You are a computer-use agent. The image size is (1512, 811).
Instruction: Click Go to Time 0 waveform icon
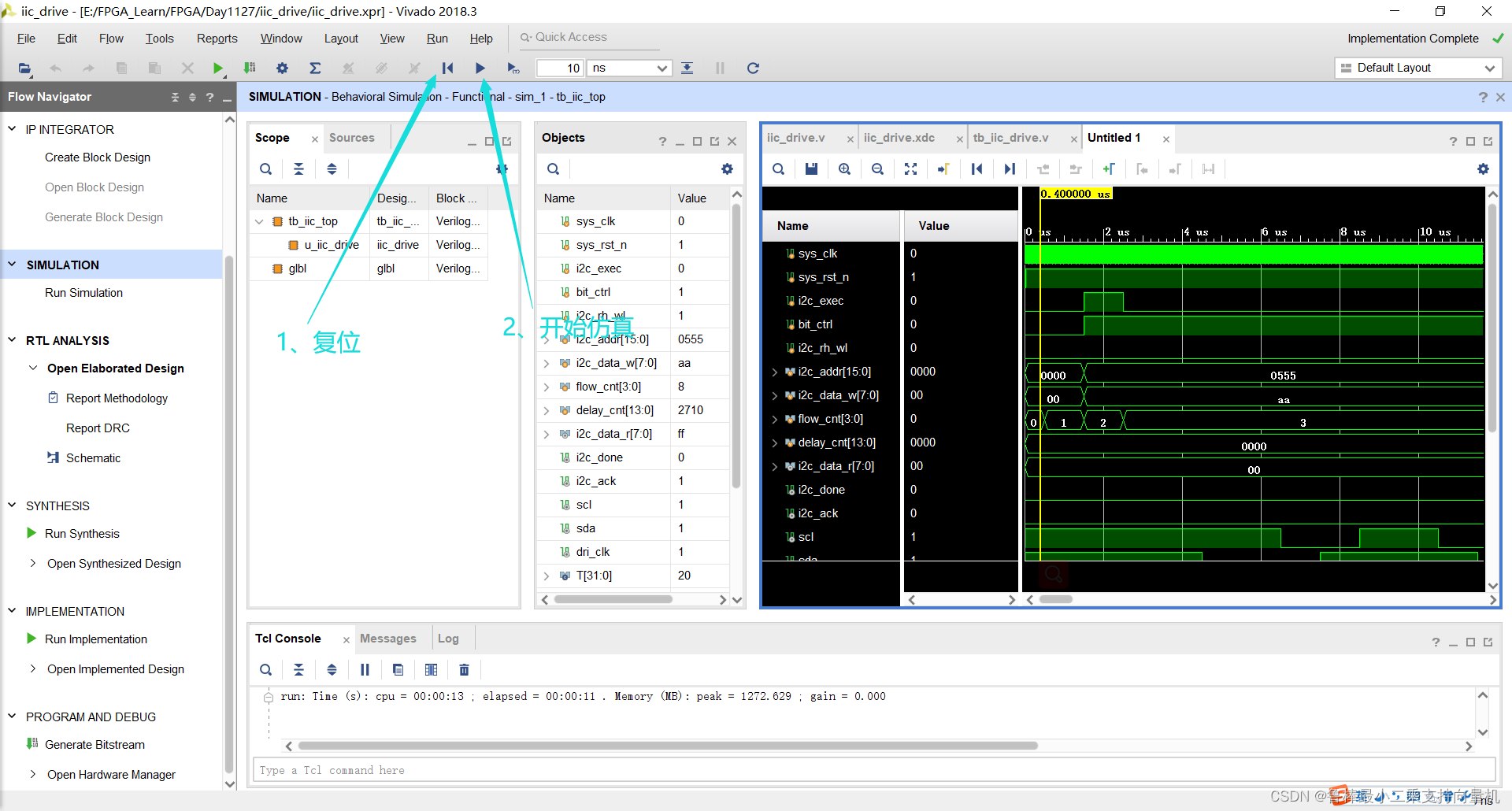tap(976, 169)
